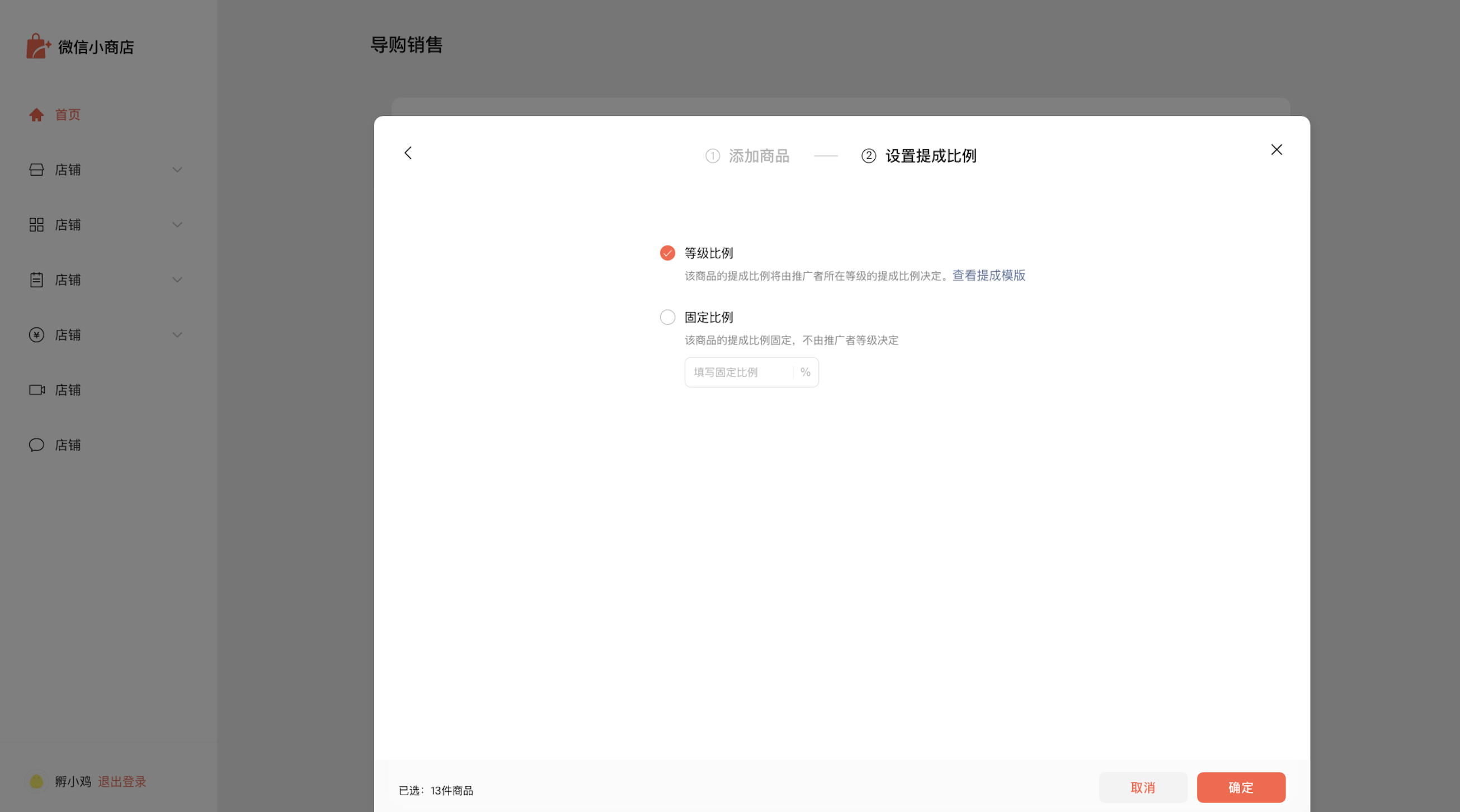Click the yen currency icon in sidebar
1460x812 pixels.
pos(36,335)
